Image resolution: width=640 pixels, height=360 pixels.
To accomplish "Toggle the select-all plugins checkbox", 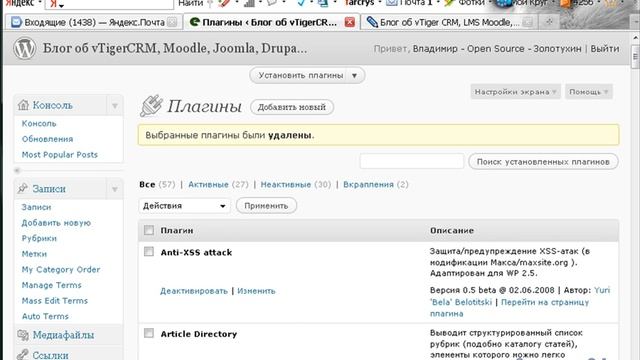I will tap(149, 230).
